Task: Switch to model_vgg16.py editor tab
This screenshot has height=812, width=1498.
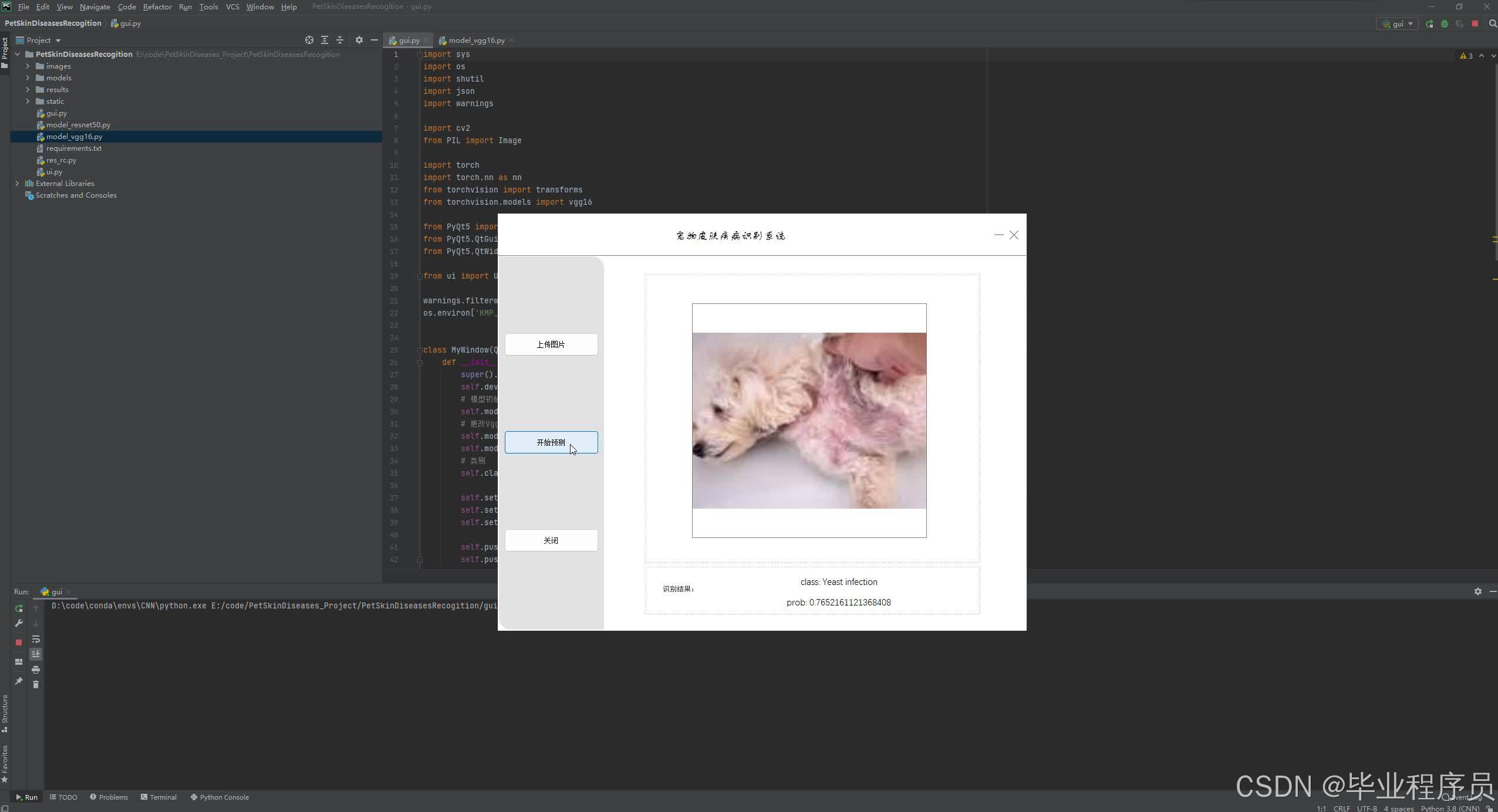Action: 475,40
